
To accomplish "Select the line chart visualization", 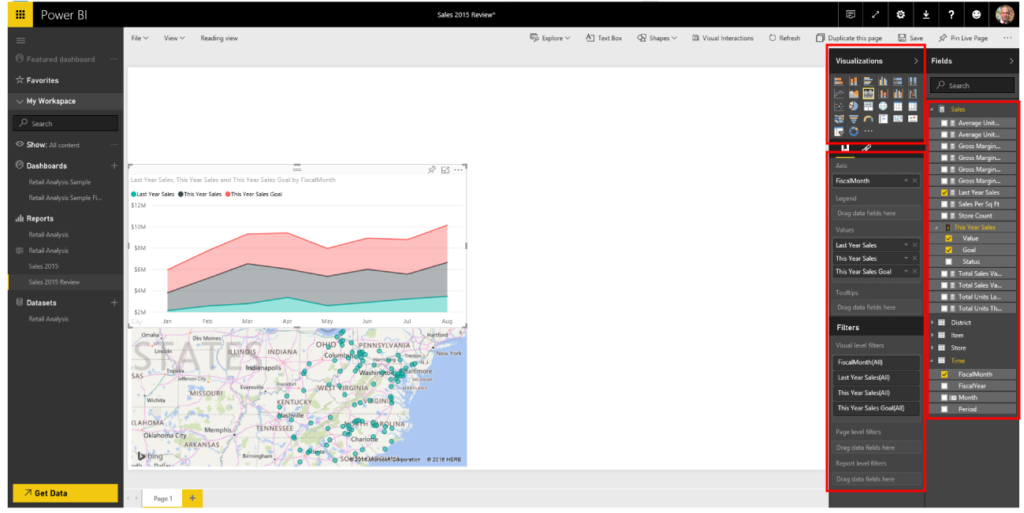I will click(x=839, y=93).
